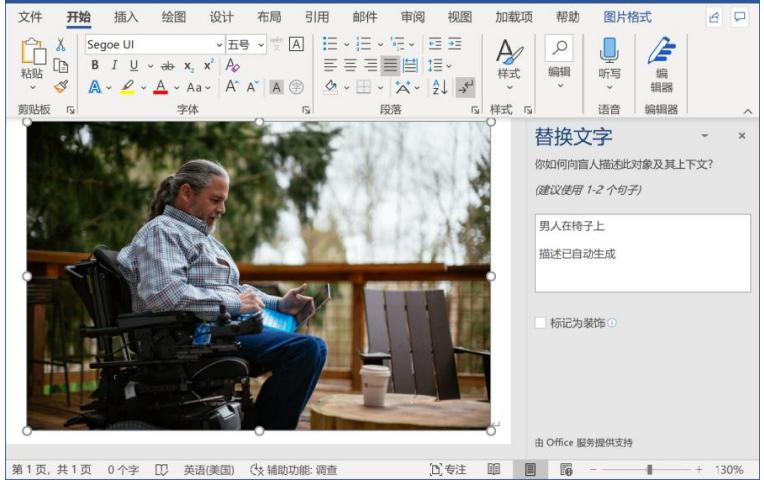Expand the 粘贴 paste options arrow

[x=33, y=88]
